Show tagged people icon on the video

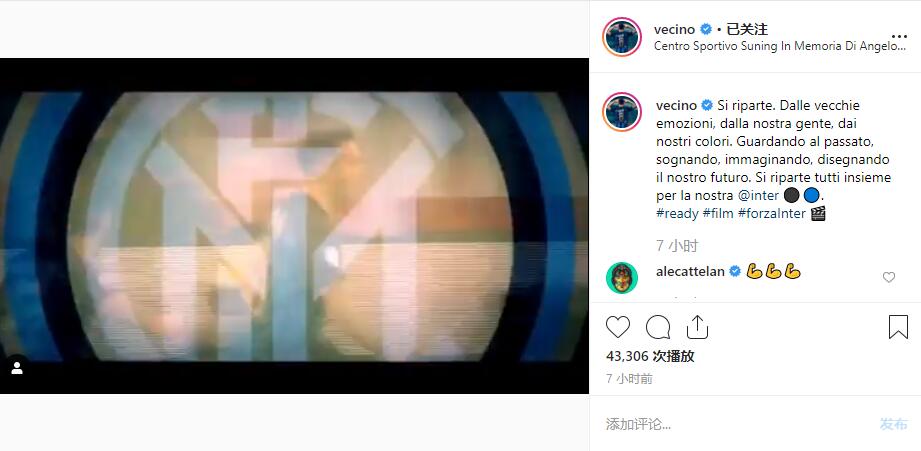click(17, 368)
